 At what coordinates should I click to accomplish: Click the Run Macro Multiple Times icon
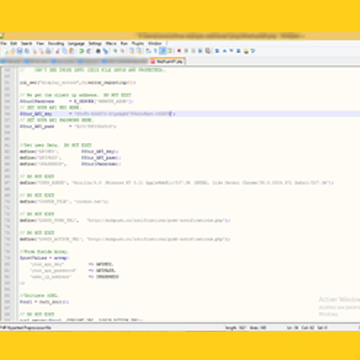200,51
